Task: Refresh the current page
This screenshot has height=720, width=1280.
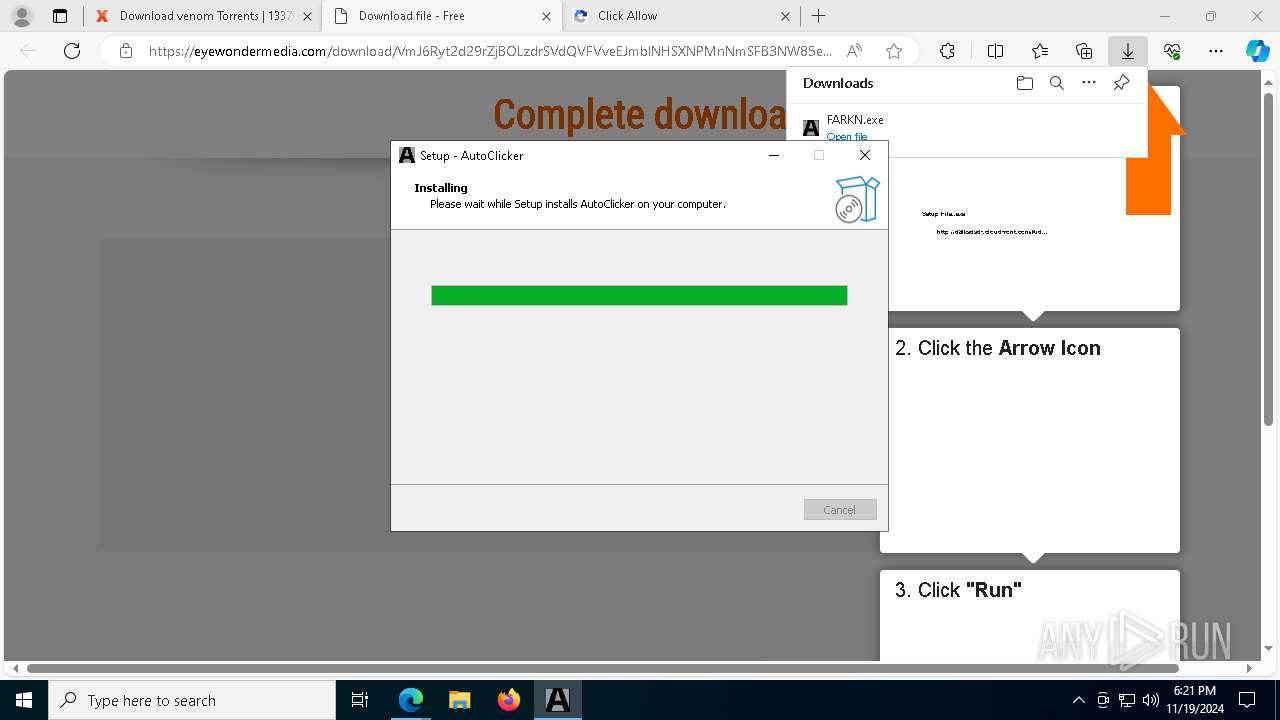Action: tap(72, 51)
